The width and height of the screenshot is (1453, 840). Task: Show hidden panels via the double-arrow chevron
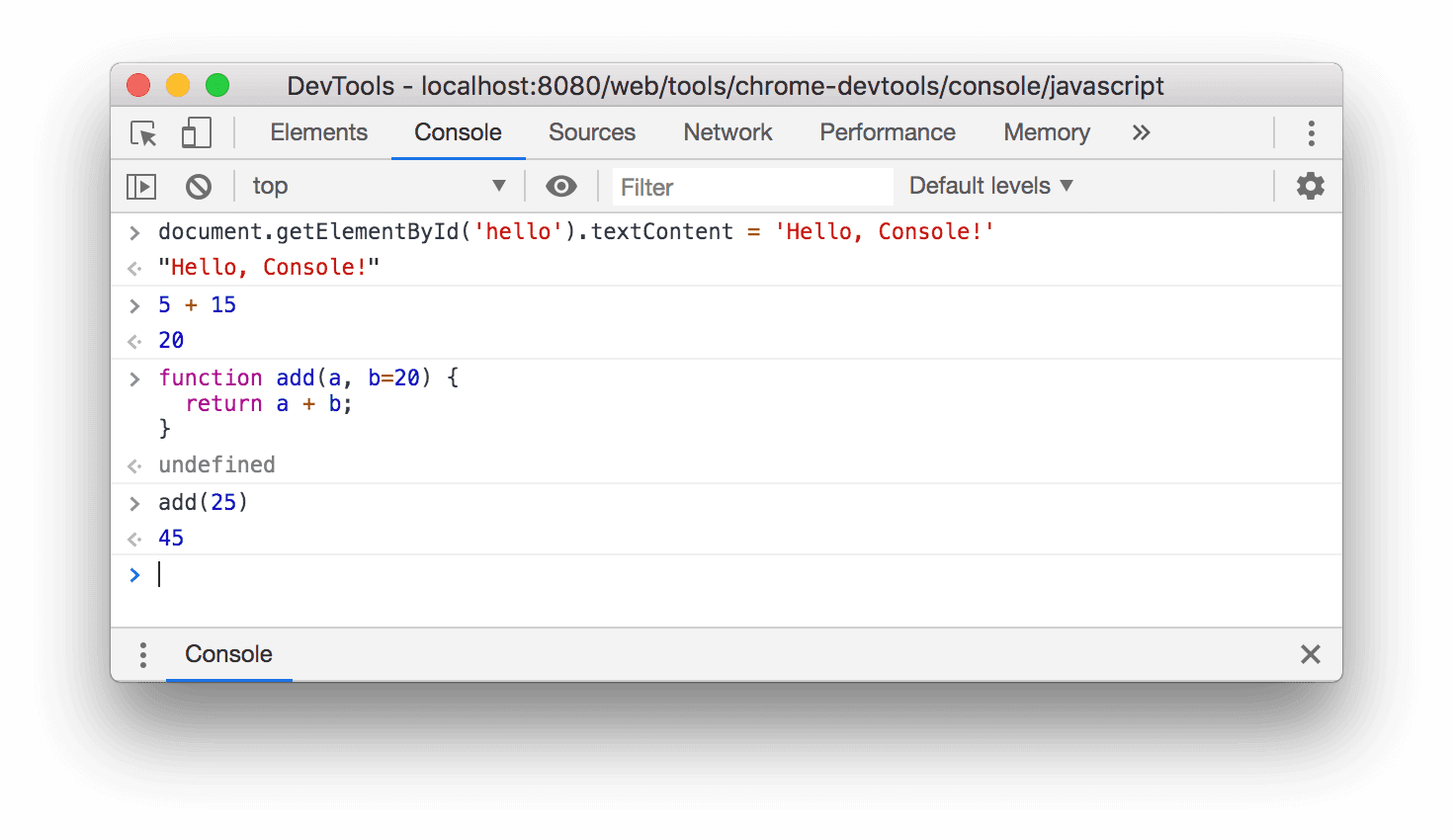coord(1141,132)
